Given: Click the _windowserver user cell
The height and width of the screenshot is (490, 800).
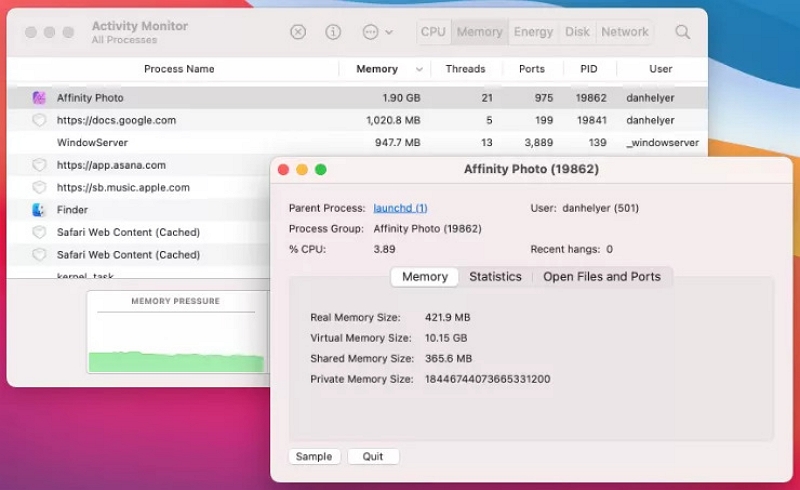Looking at the screenshot, I should [662, 142].
